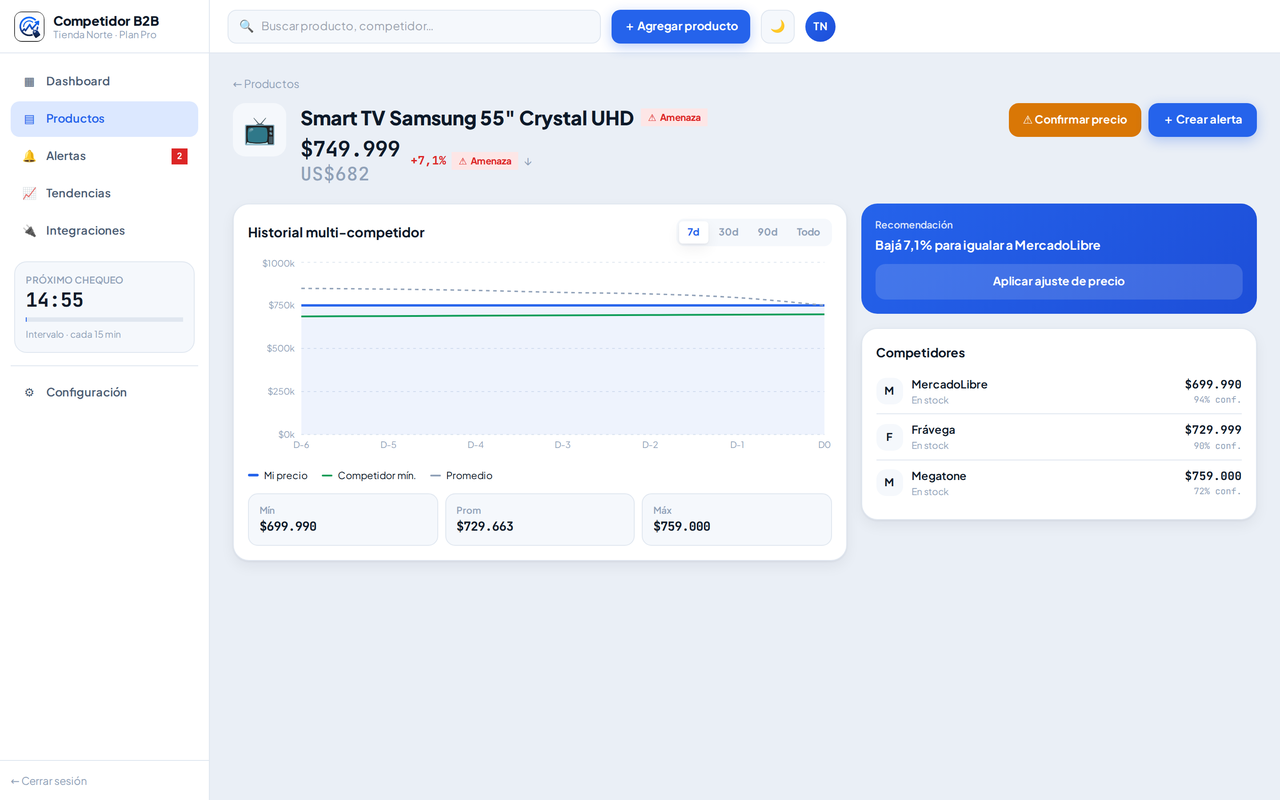The width and height of the screenshot is (1280, 800).
Task: Select the MercadoLibre competitor row name
Action: click(949, 384)
